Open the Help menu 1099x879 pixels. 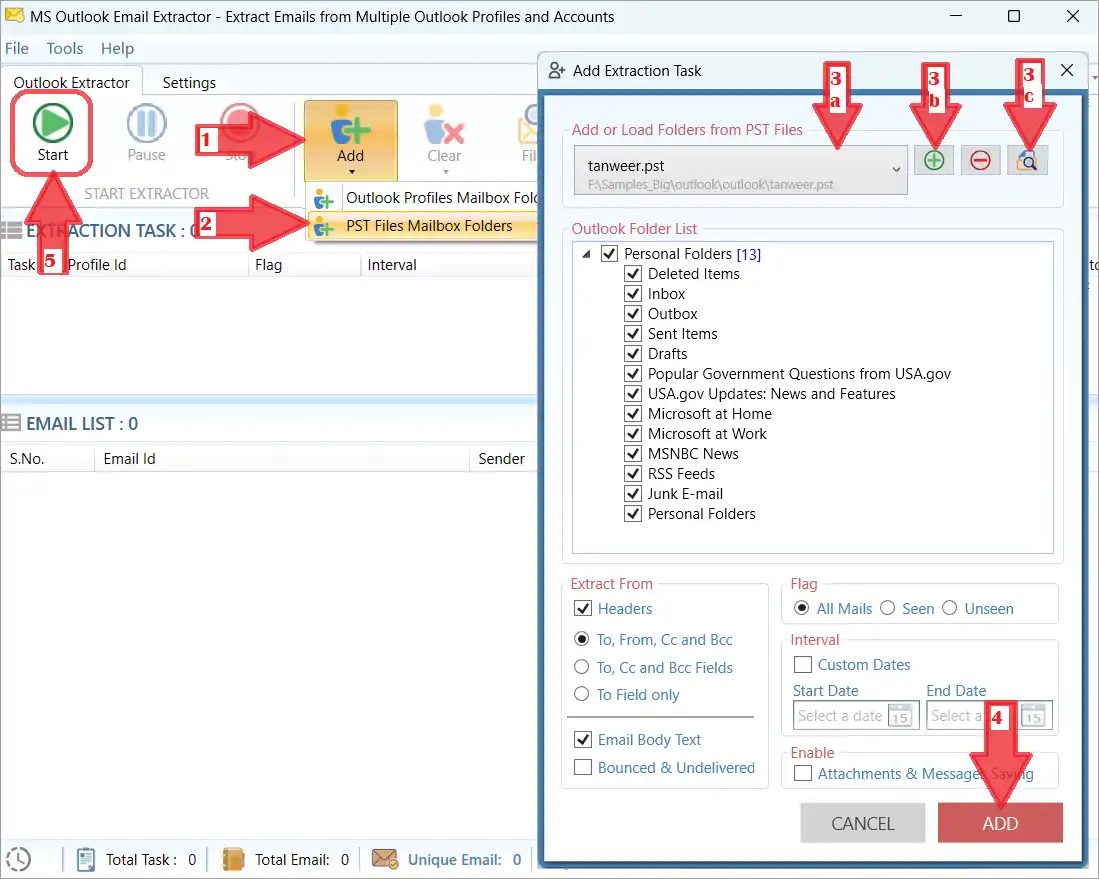pos(117,48)
